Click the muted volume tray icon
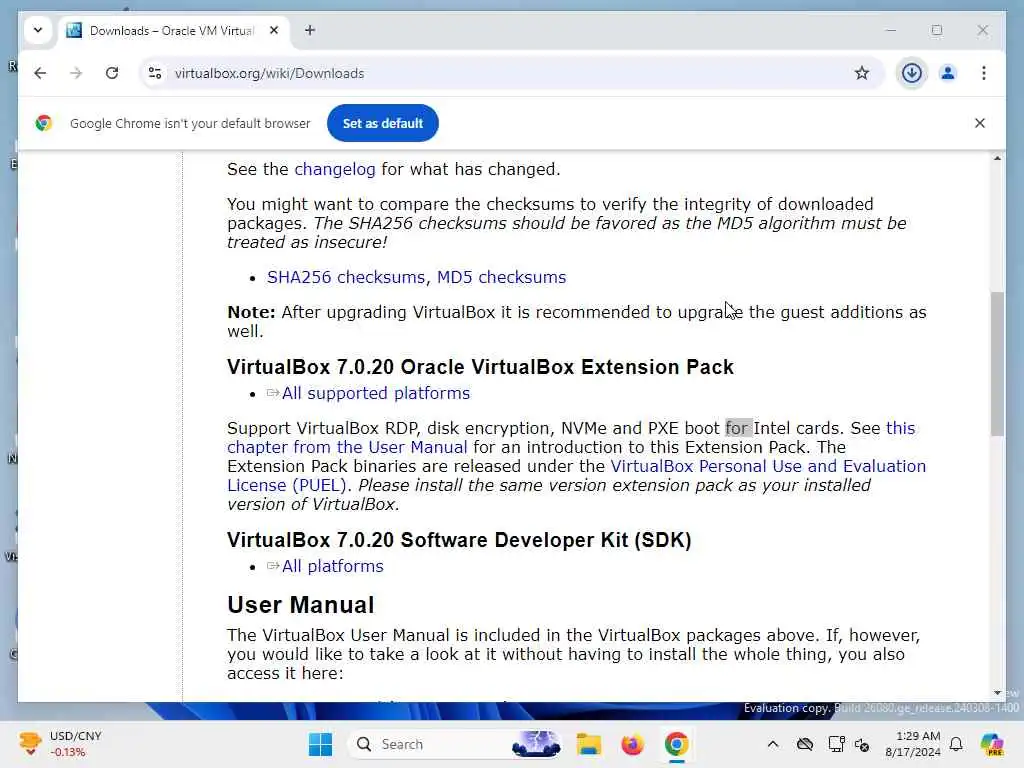Screen dimensions: 1024x768 pyautogui.click(x=862, y=744)
